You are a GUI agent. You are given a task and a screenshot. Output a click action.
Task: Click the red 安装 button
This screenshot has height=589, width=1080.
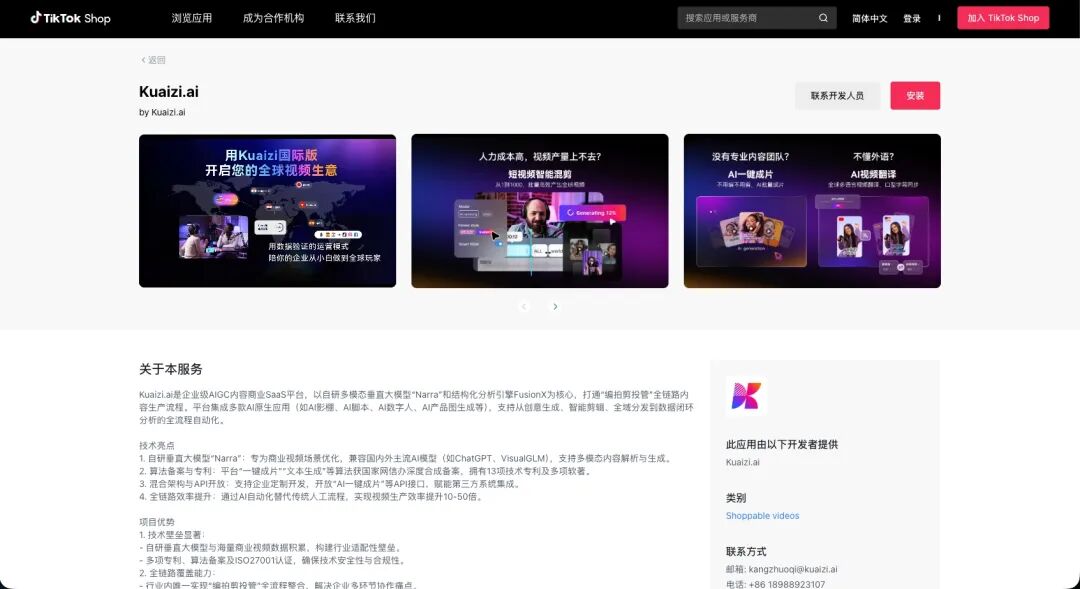(x=915, y=96)
